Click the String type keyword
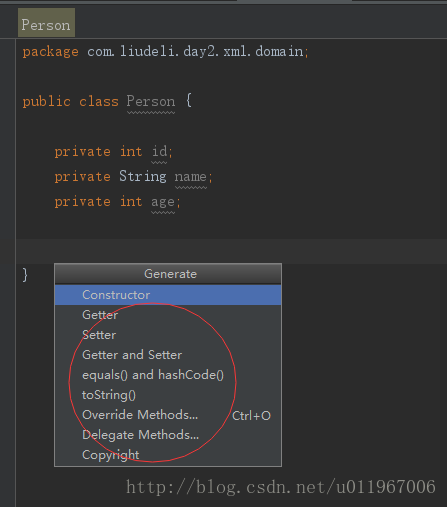 tap(143, 176)
